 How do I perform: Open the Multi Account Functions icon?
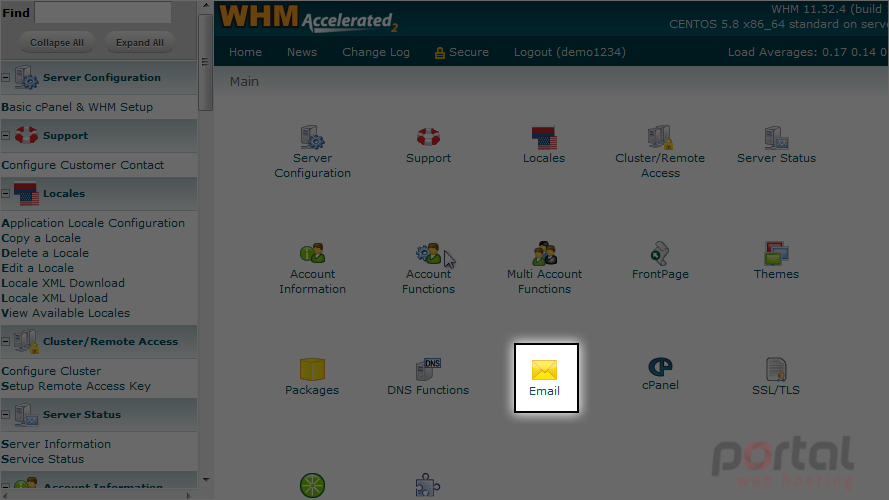544,253
